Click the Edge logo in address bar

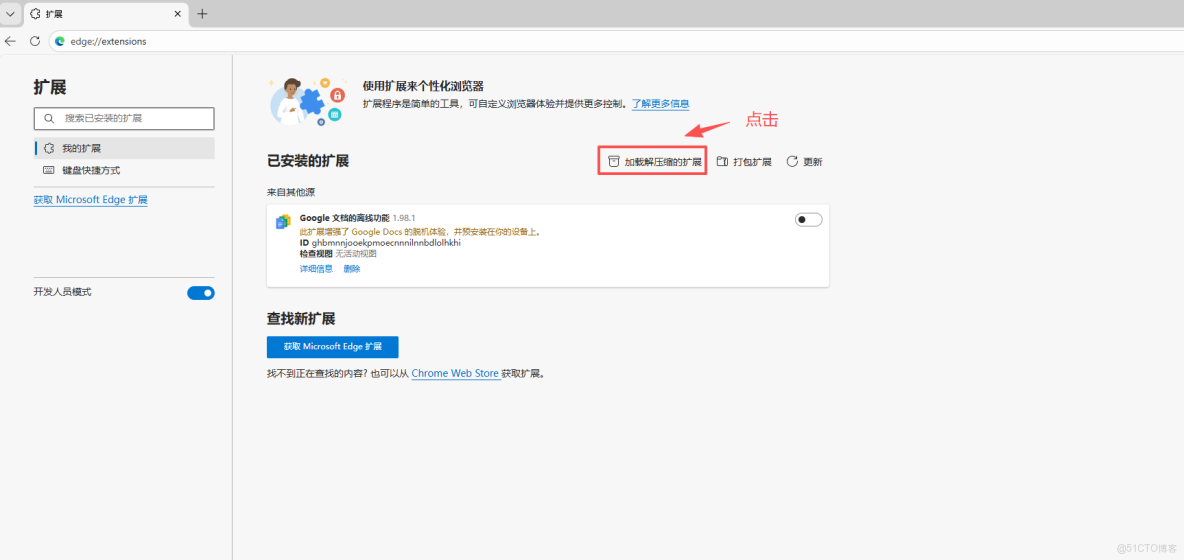60,42
